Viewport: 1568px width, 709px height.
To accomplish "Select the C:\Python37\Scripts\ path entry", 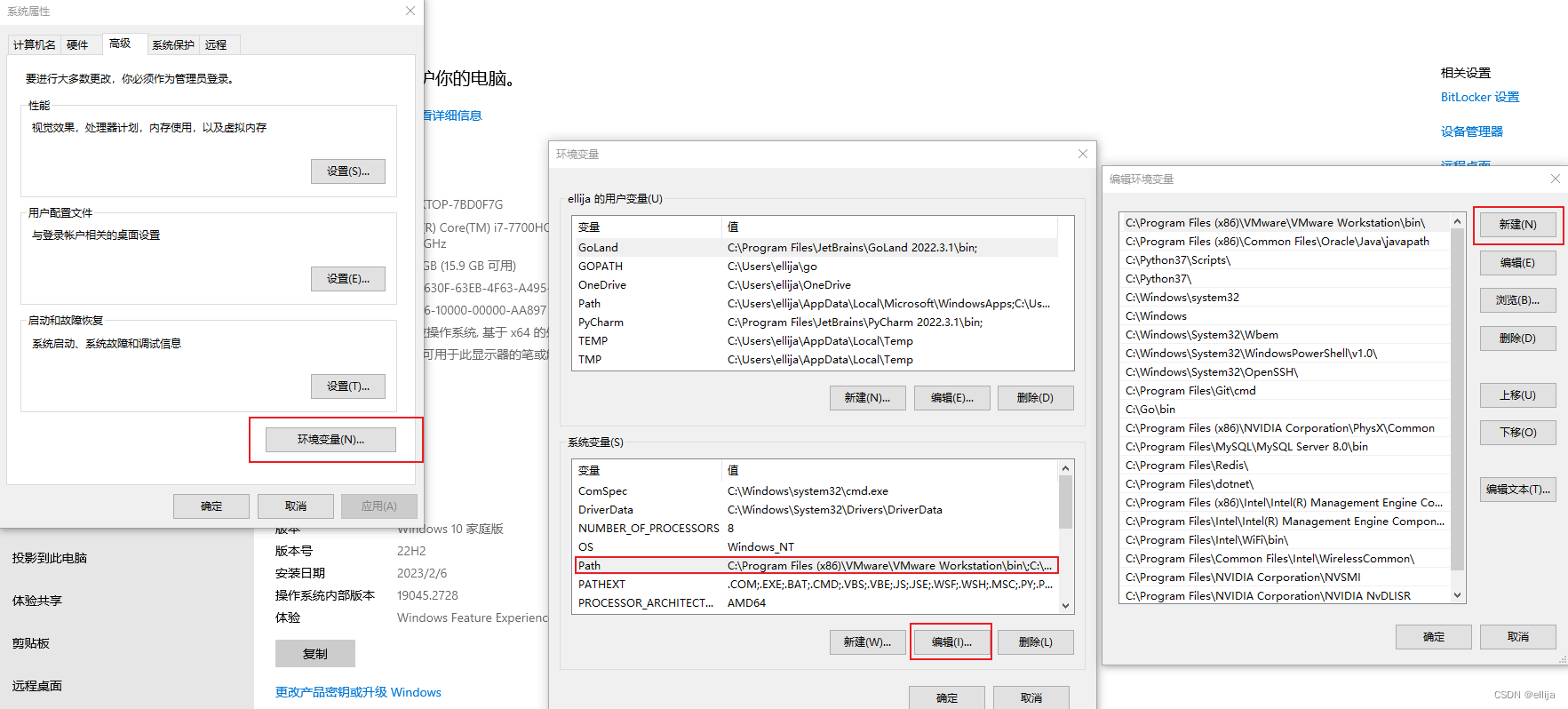I will pyautogui.click(x=1178, y=260).
